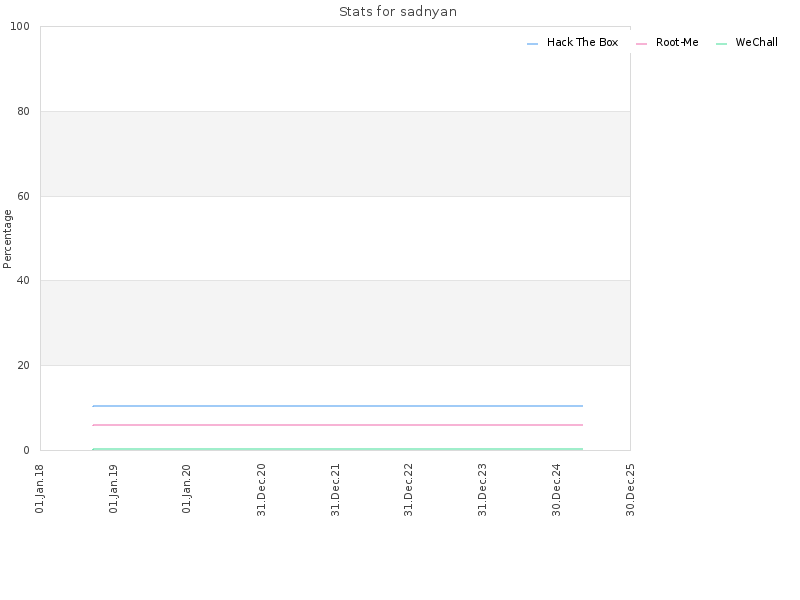This screenshot has height=600, width=800.
Task: Click the Percentage axis label
Action: point(7,239)
